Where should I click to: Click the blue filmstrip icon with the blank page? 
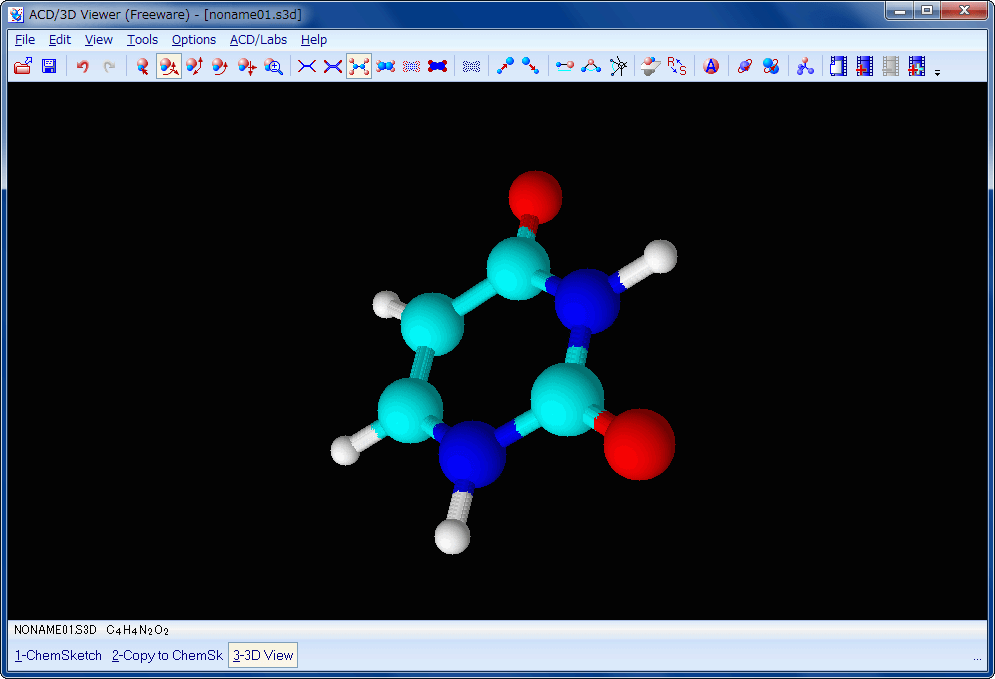[838, 66]
